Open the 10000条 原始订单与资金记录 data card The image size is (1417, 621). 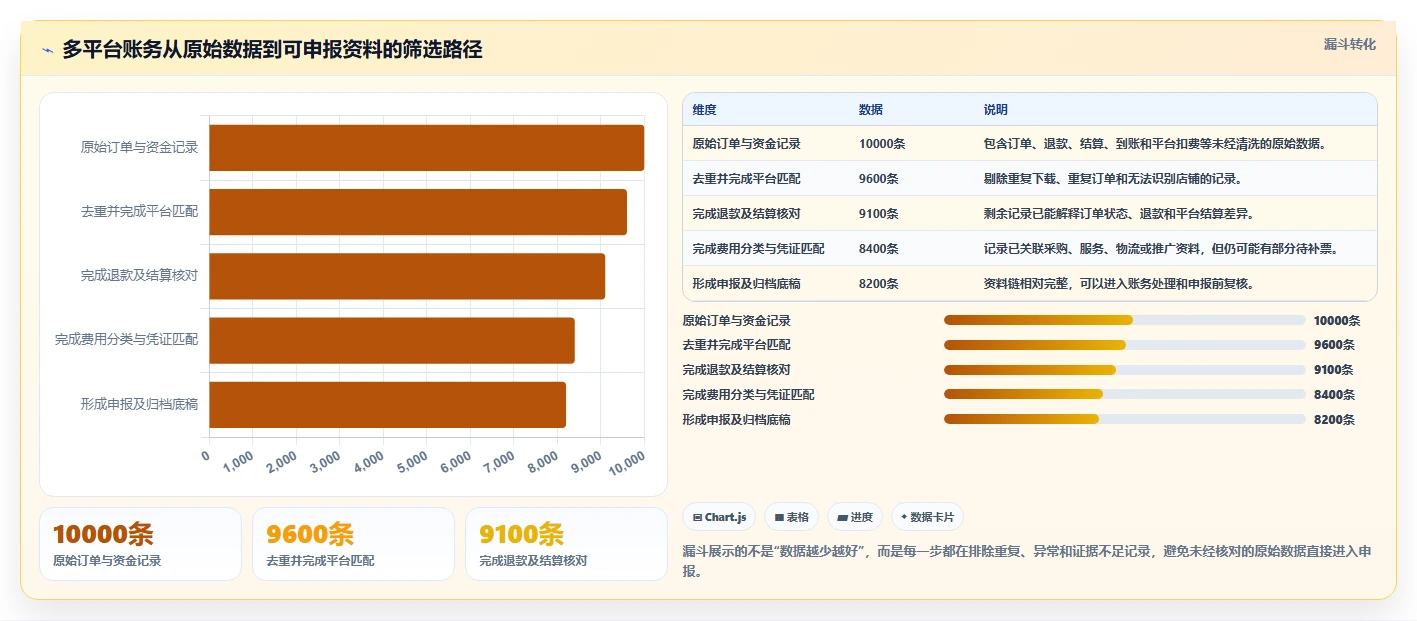[140, 544]
